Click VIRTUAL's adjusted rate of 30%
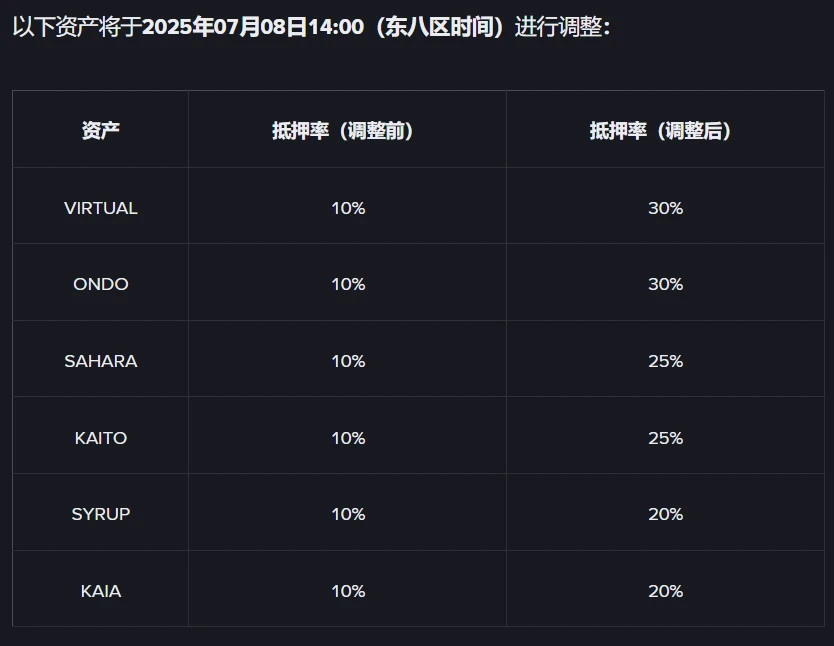Viewport: 834px width, 646px height. pos(665,208)
